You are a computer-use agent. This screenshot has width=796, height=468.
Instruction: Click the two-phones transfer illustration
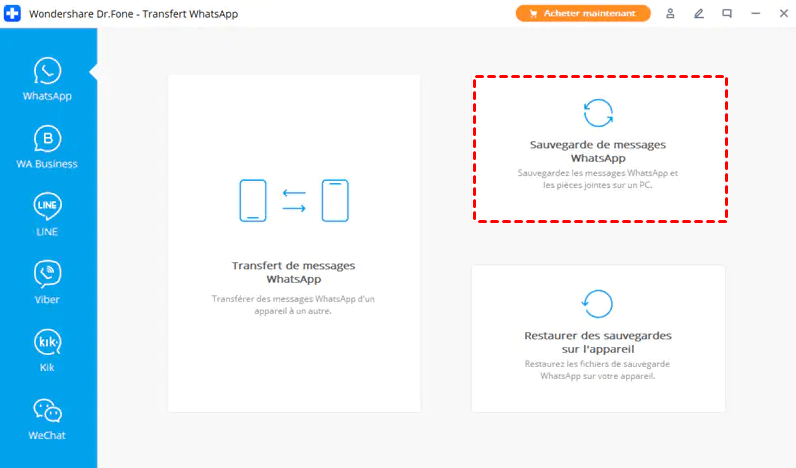(x=293, y=200)
